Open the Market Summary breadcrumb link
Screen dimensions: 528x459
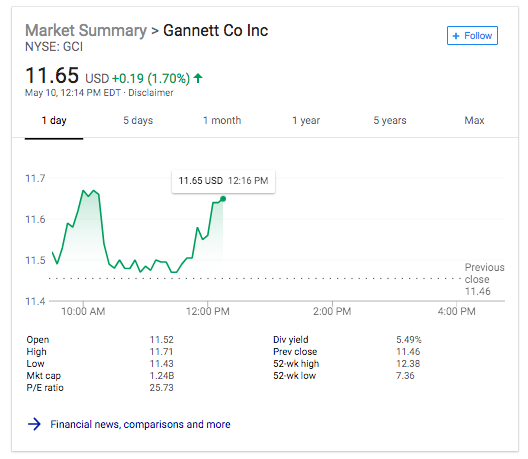click(x=86, y=30)
